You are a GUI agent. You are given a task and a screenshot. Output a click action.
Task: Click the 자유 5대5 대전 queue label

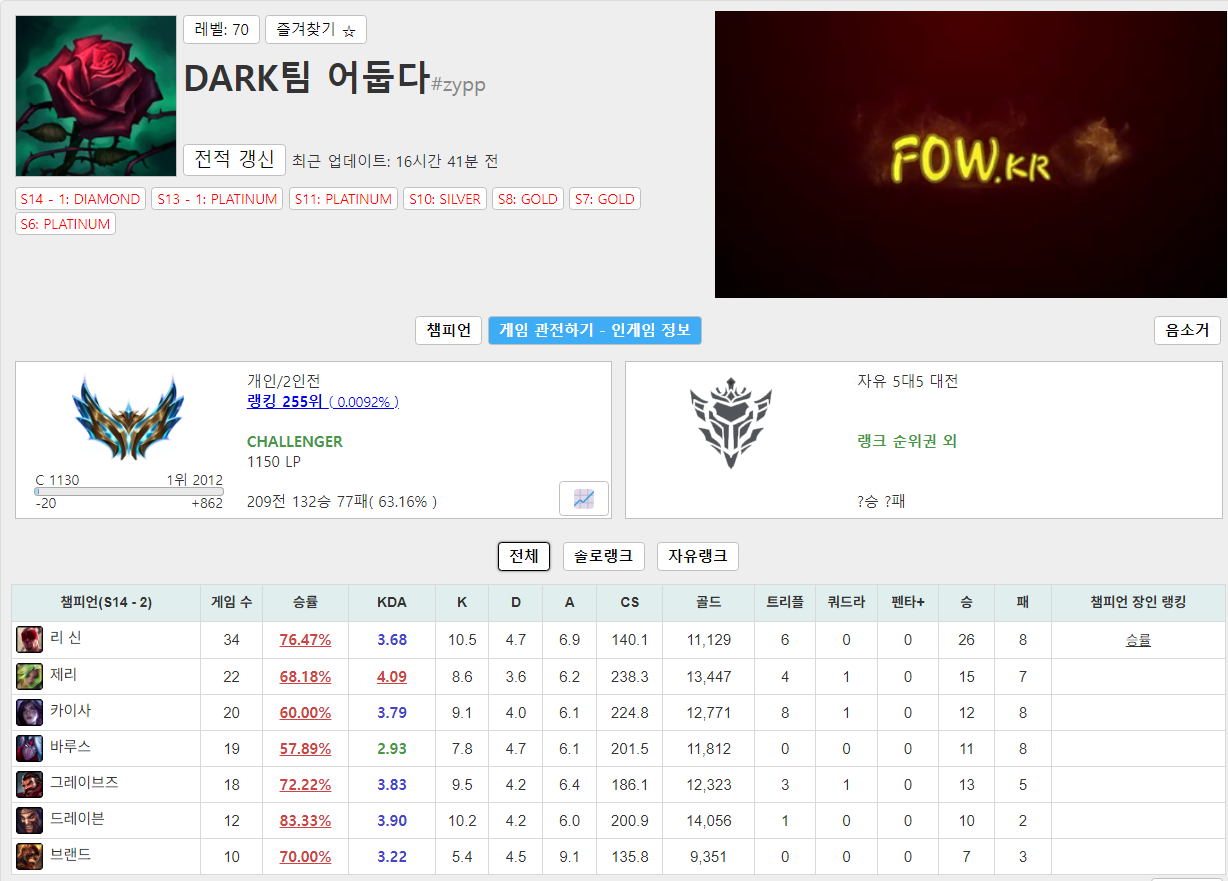(908, 381)
